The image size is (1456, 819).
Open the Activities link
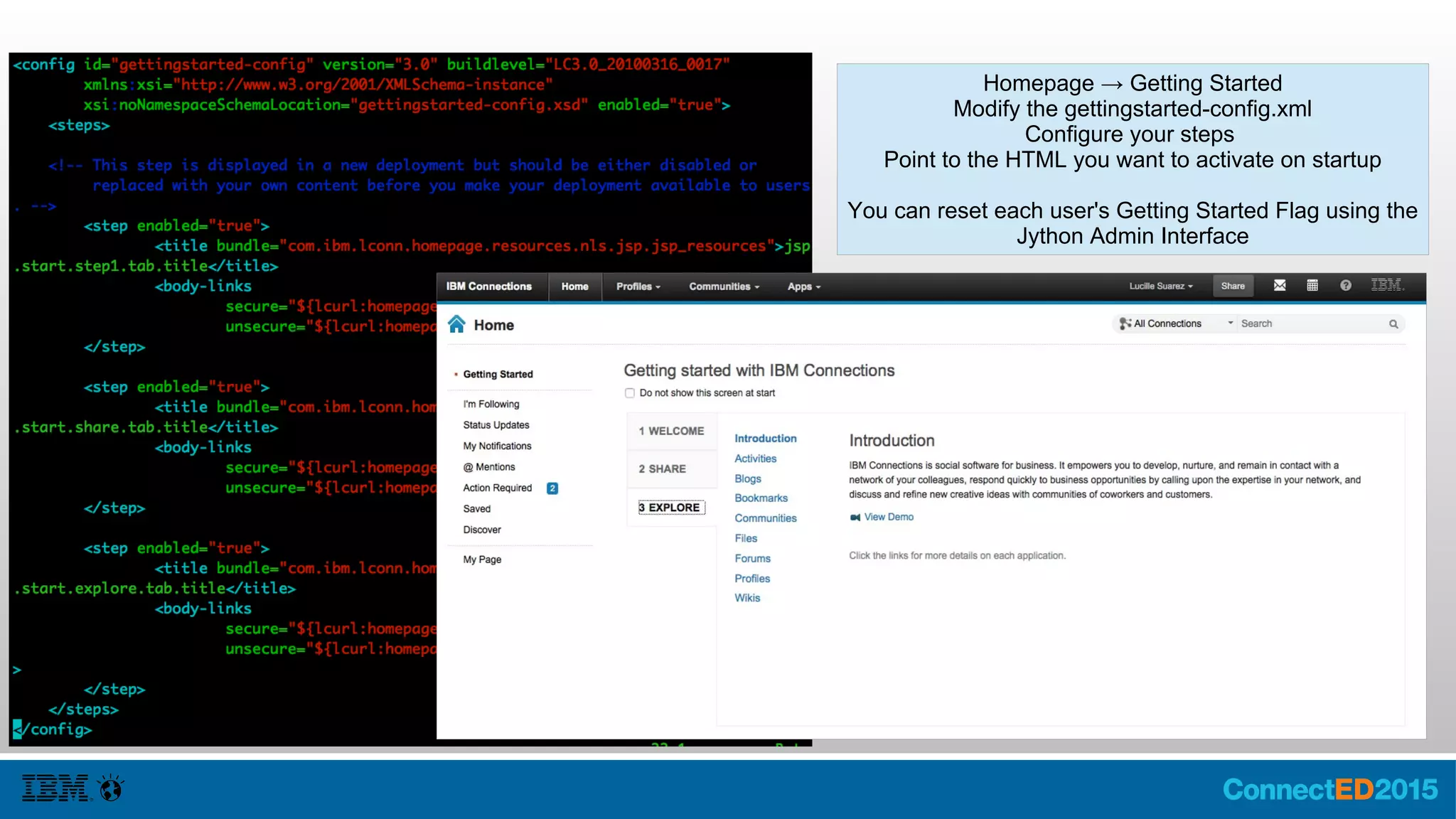[756, 459]
